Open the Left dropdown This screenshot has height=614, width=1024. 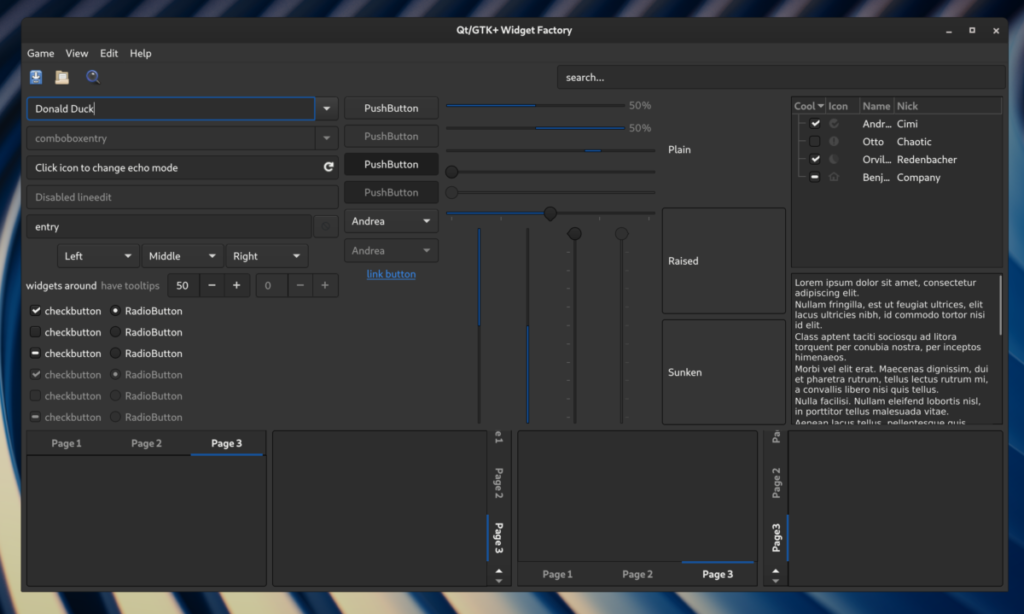click(98, 256)
